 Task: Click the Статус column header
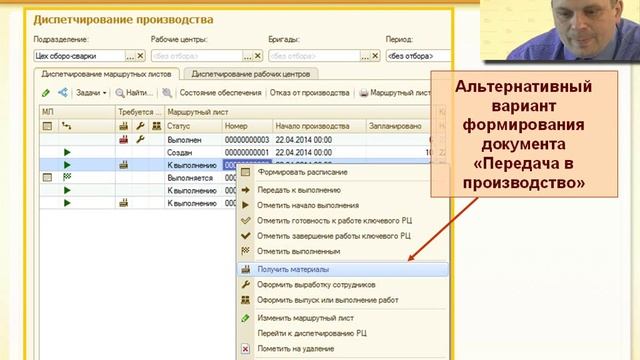193,126
